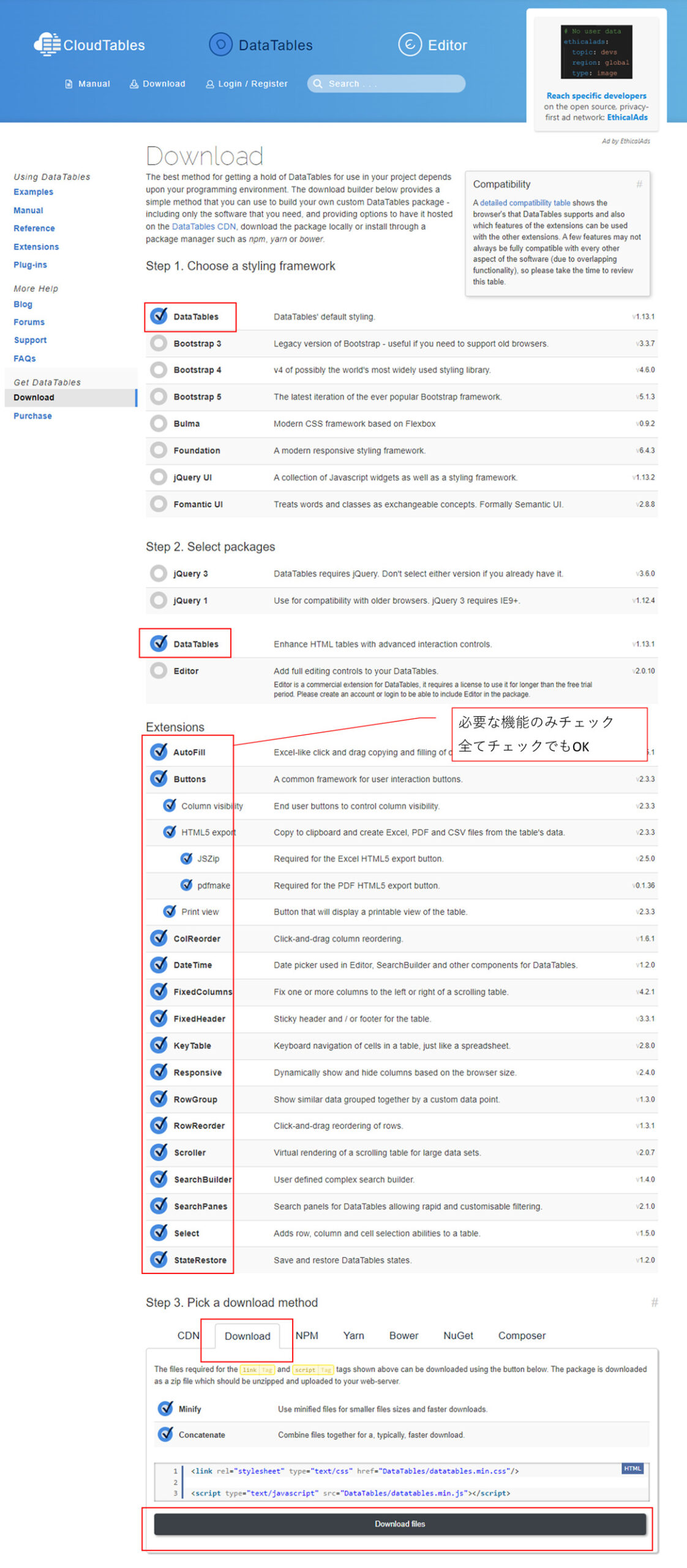Uncheck the pdfmake option
Viewport: 687px width, 1568px height.
(186, 885)
